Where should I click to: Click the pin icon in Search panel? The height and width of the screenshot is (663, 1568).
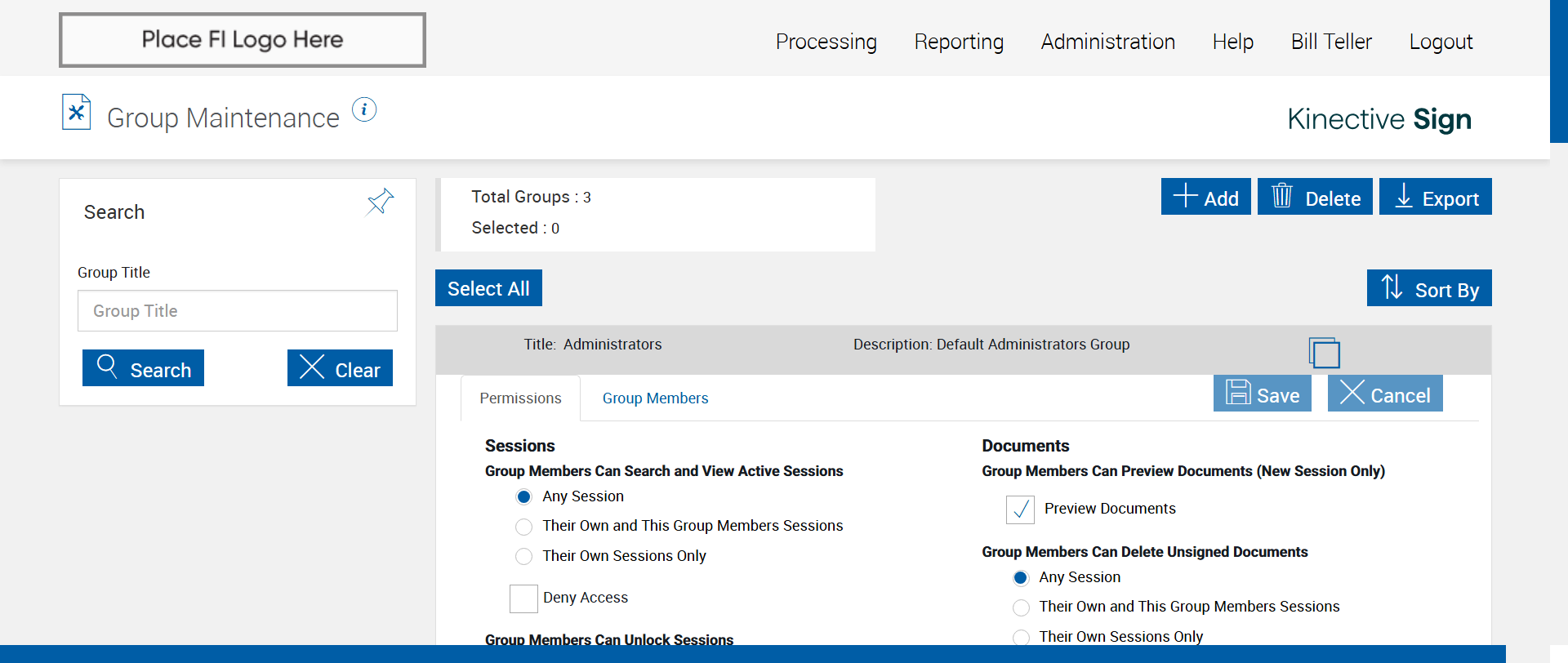pyautogui.click(x=380, y=202)
